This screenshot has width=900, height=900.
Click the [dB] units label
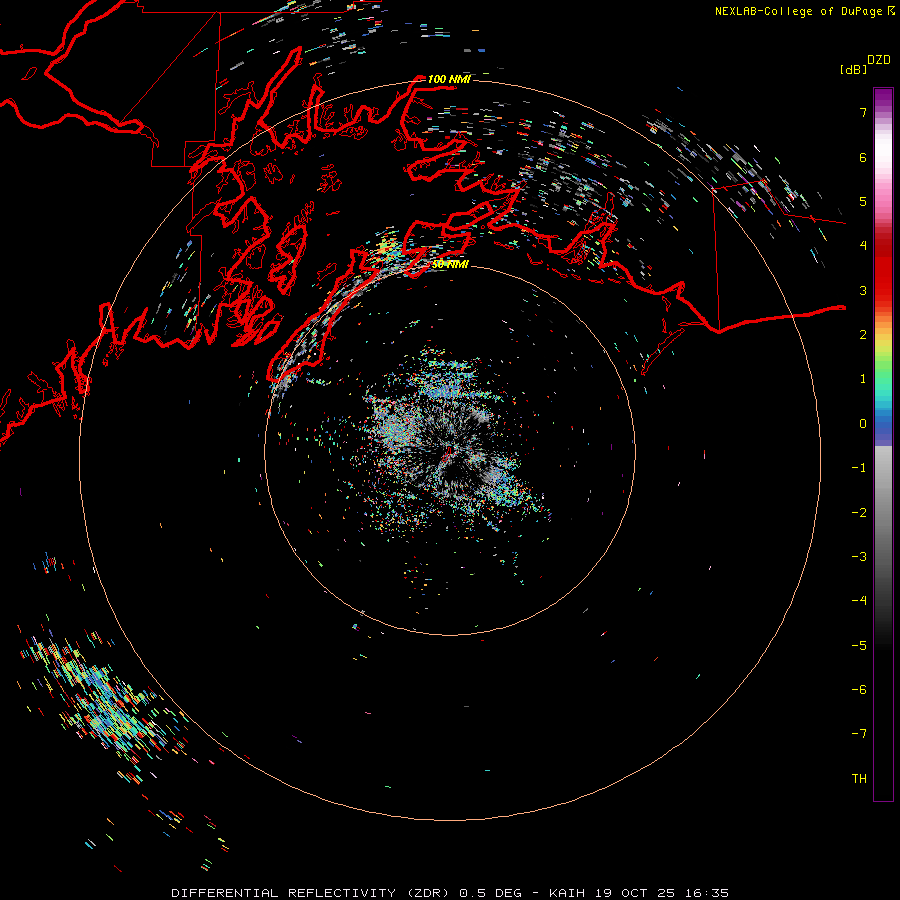[x=854, y=69]
